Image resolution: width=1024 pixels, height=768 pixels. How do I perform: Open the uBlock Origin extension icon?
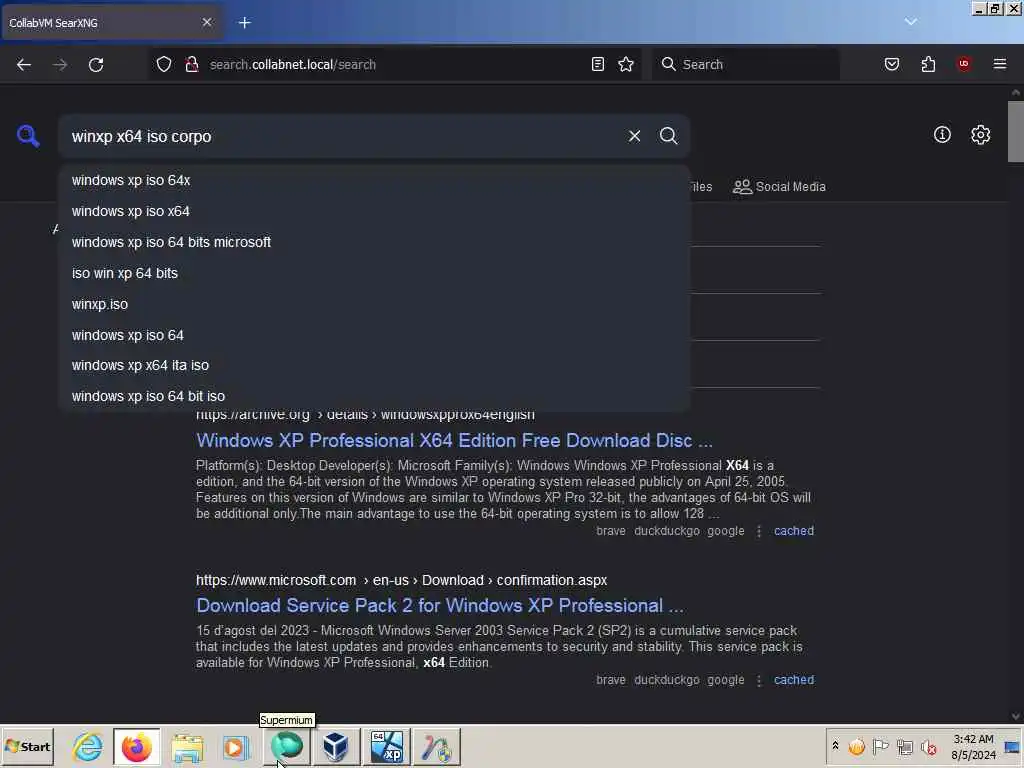click(x=964, y=64)
